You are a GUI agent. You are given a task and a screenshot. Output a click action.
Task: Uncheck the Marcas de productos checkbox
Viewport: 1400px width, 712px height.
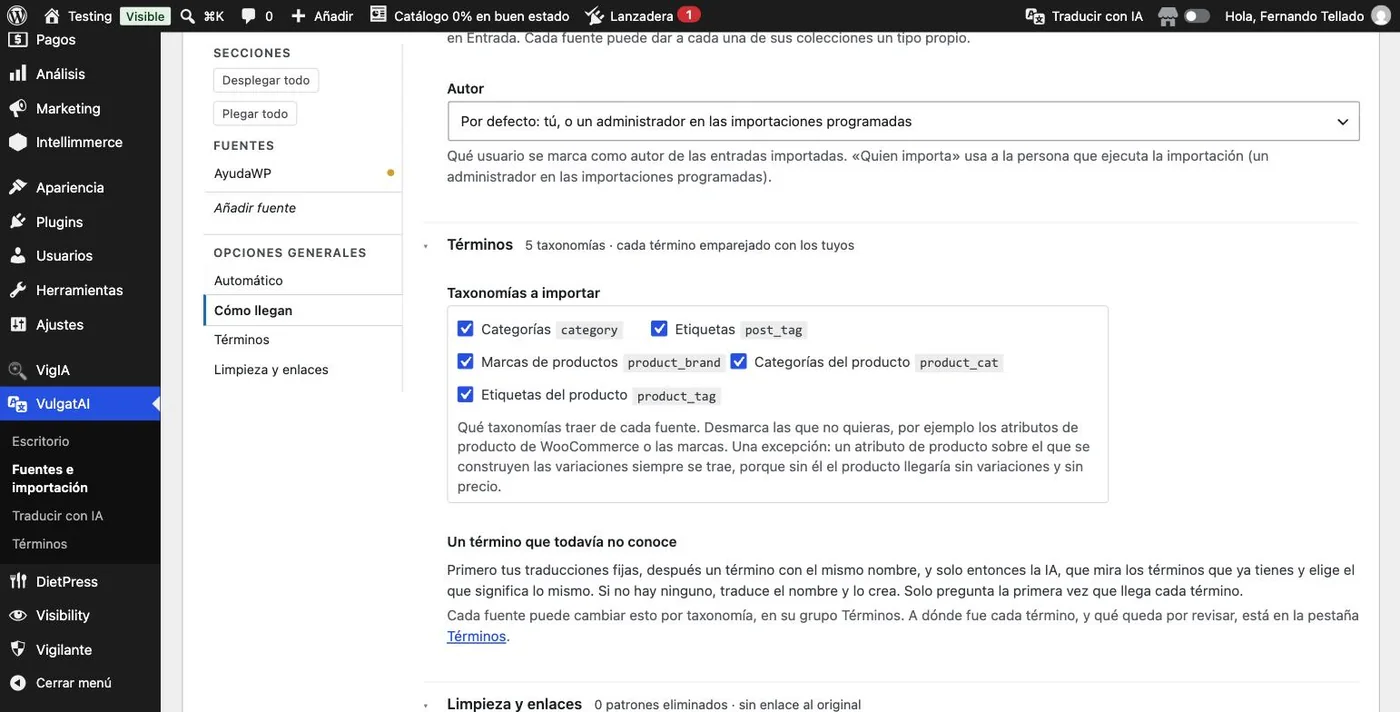pos(465,362)
